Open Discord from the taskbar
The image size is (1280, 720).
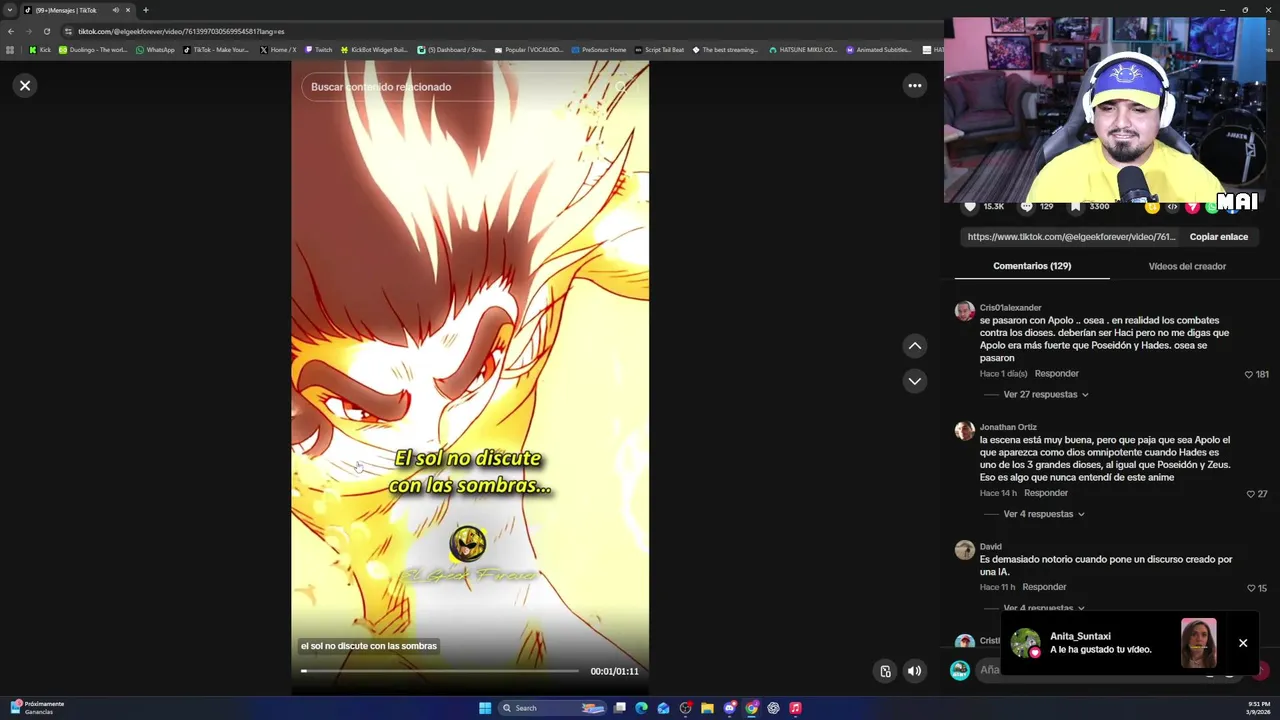point(729,708)
